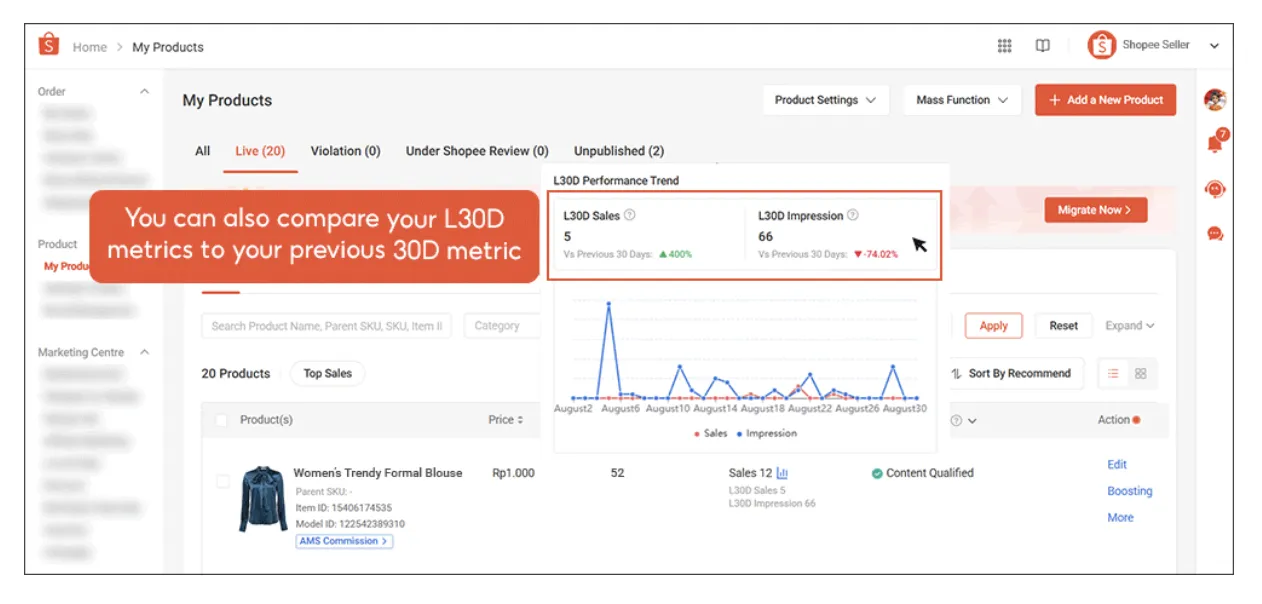Click Add a New Product button
This screenshot has width=1262, height=604.
(x=1105, y=100)
